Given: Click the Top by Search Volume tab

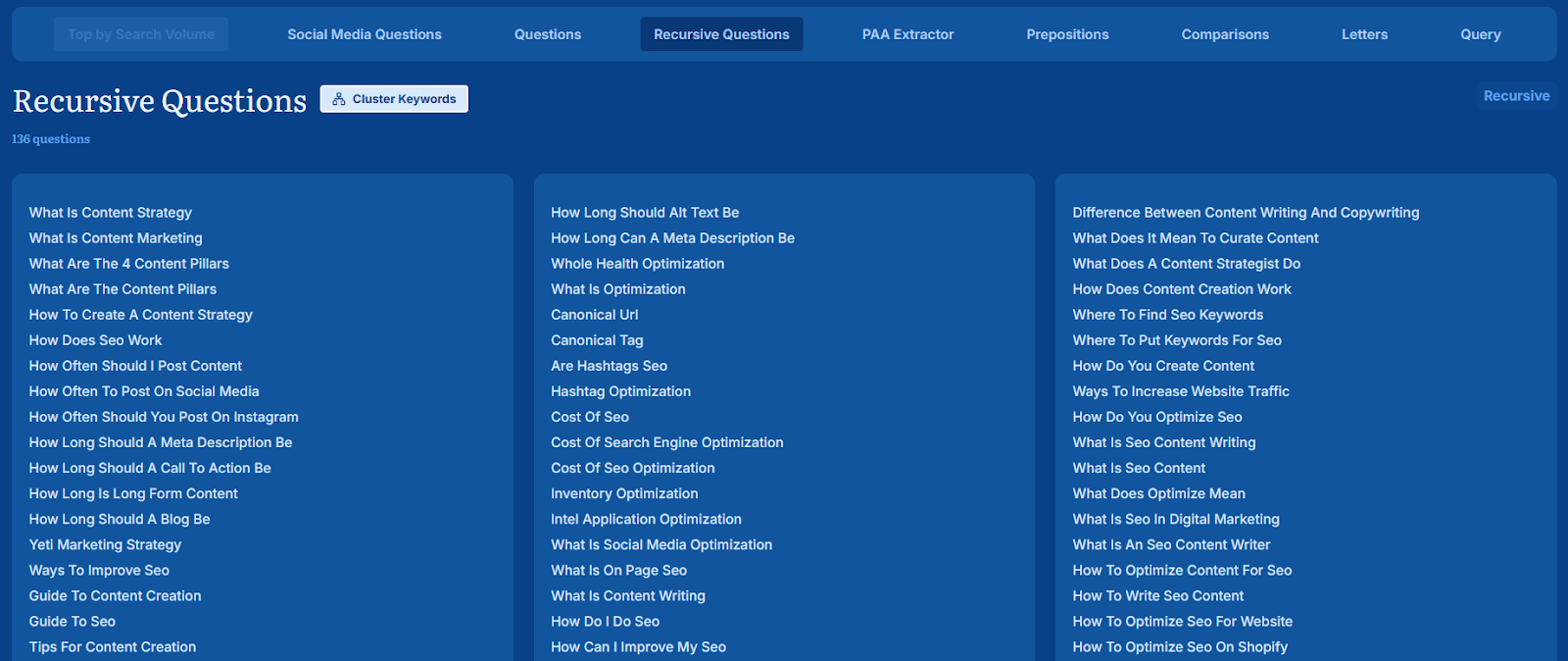Looking at the screenshot, I should click(x=141, y=34).
